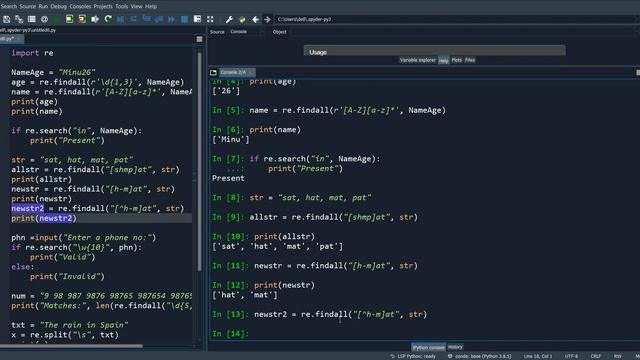
Task: Open the Projects menu
Action: point(103,6)
